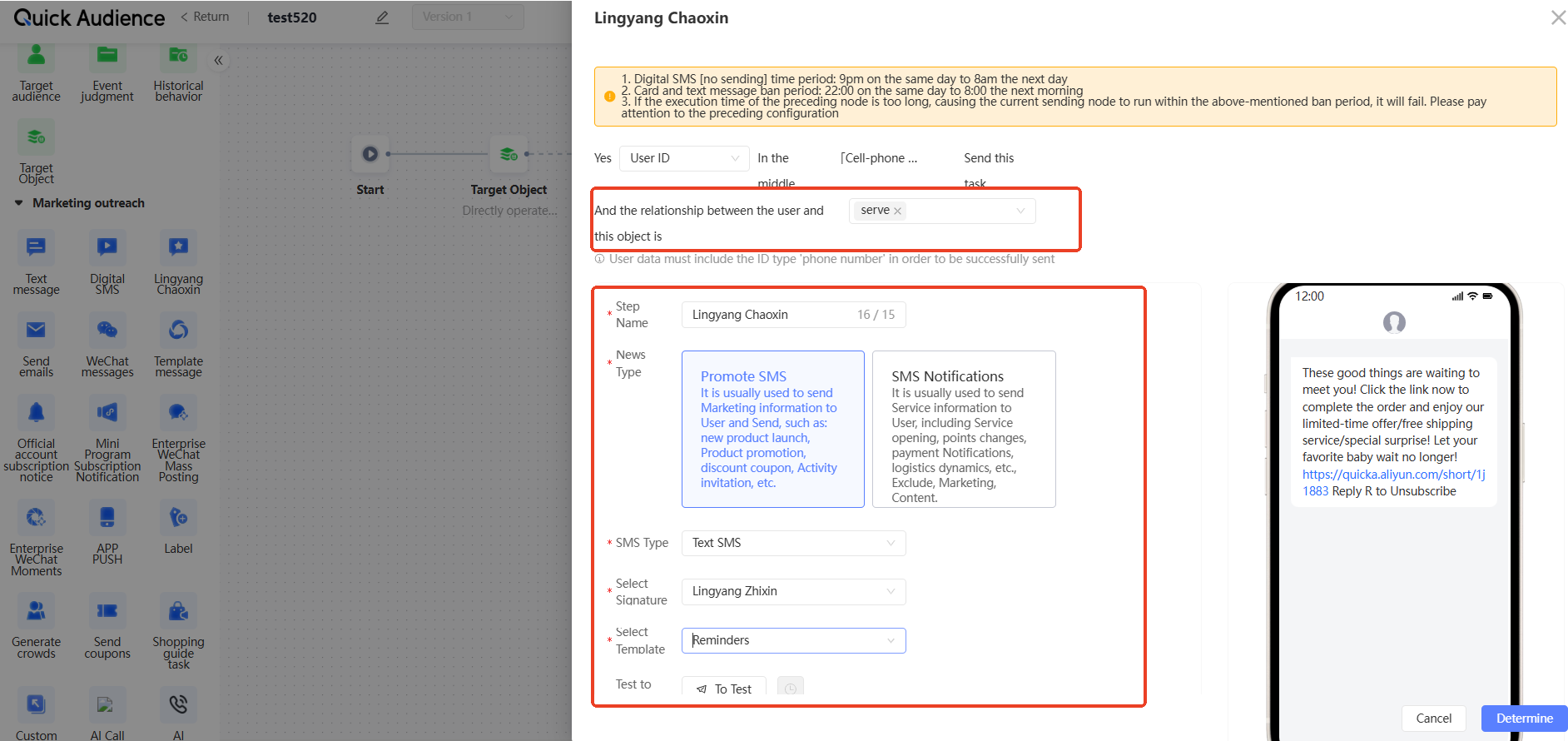Select the Custom node icon

click(x=36, y=704)
